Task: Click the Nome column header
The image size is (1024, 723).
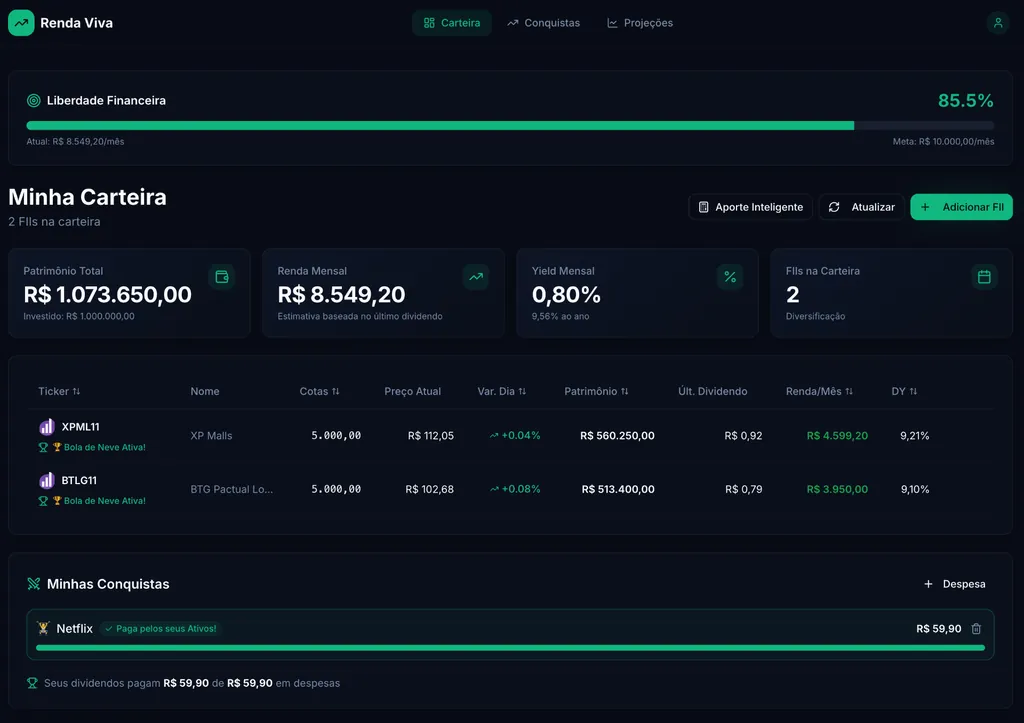Action: click(205, 391)
